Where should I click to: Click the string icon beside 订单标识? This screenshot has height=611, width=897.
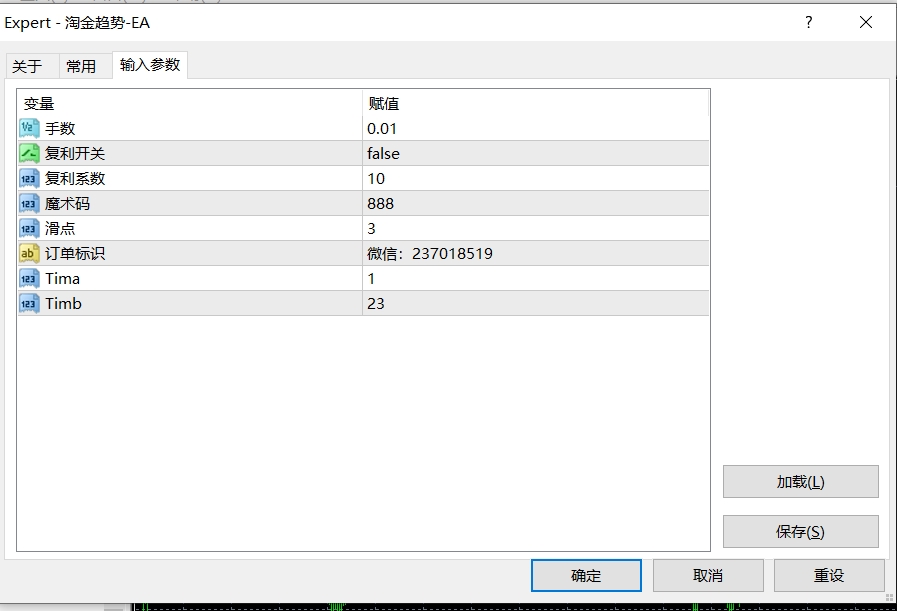pyautogui.click(x=29, y=253)
